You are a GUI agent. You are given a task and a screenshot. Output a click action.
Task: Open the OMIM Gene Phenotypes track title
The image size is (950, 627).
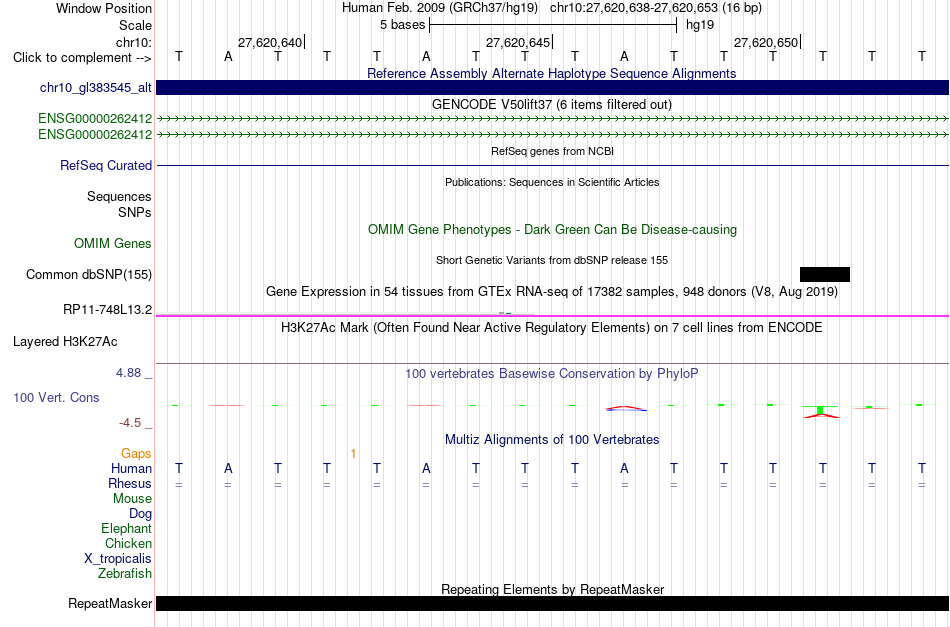(552, 230)
